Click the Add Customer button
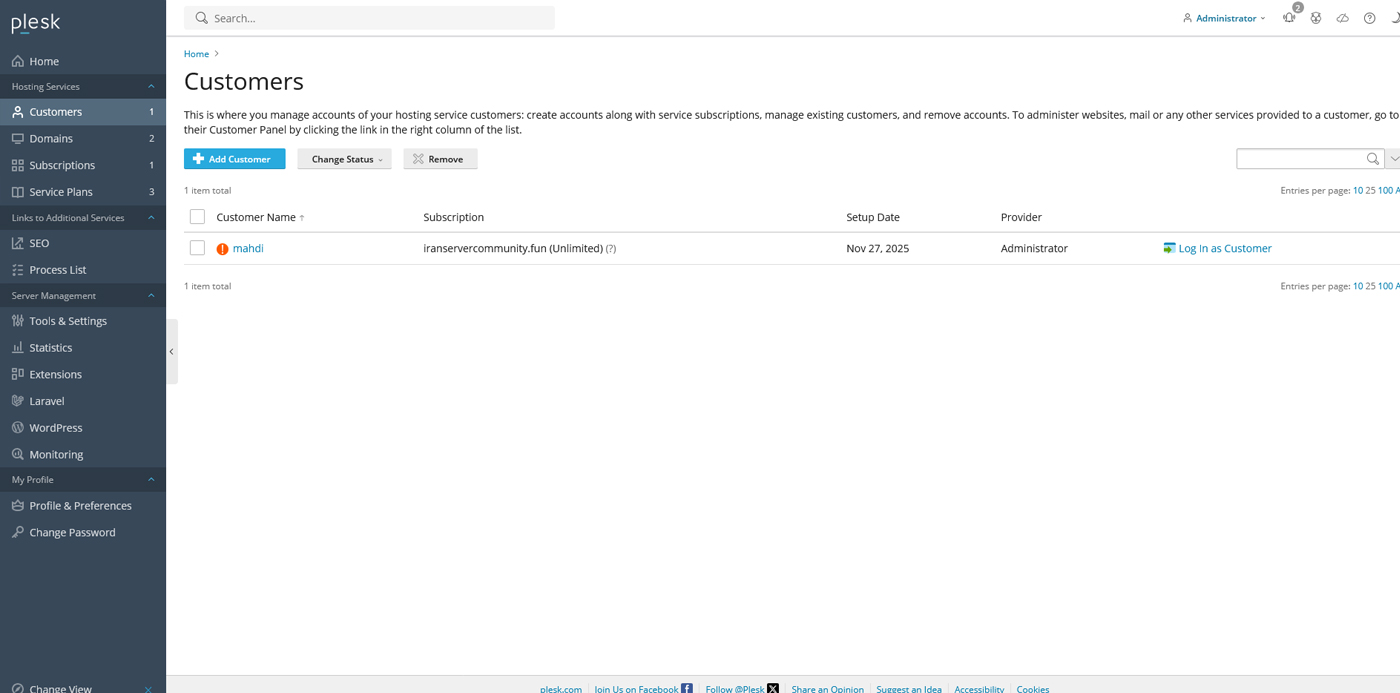 pyautogui.click(x=234, y=159)
